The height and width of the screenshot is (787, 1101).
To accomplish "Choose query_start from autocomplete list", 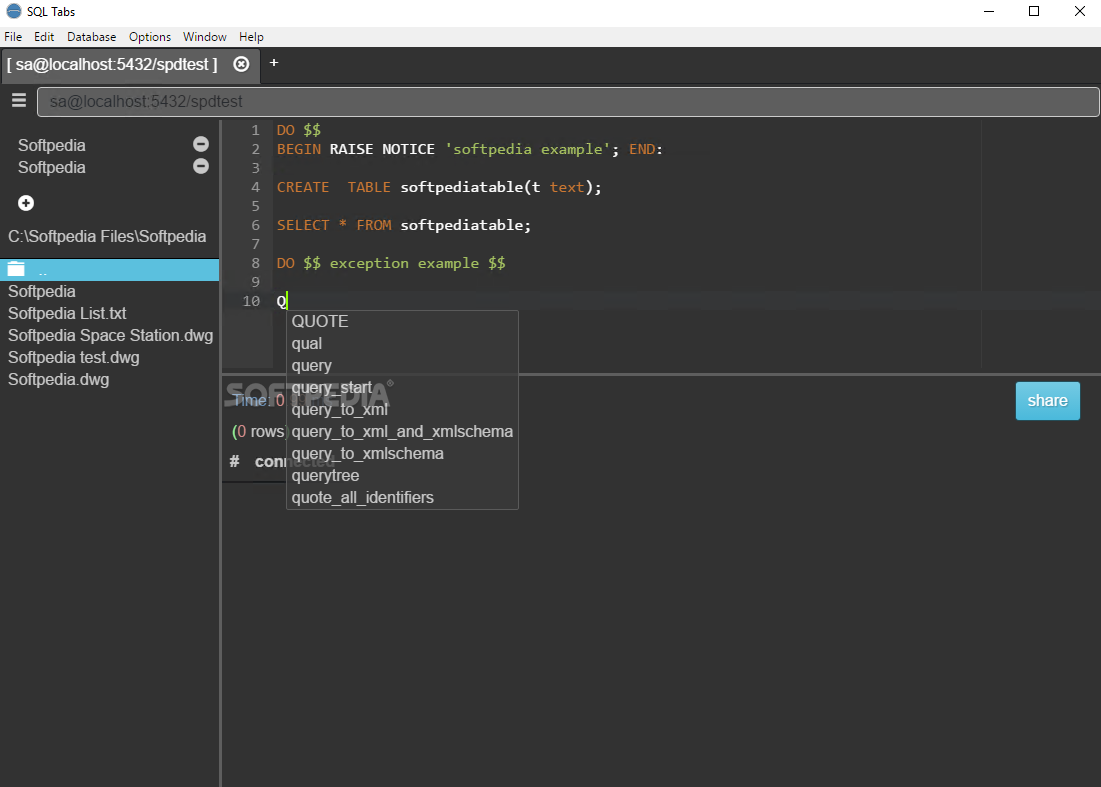I will [402, 388].
